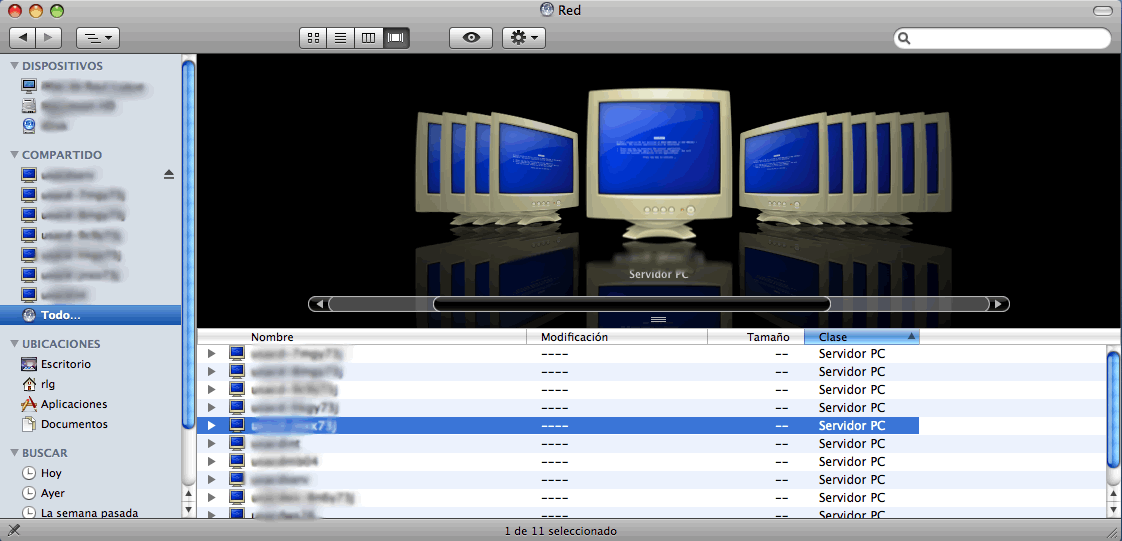Switch to icon view
The image size is (1122, 541).
pyautogui.click(x=313, y=37)
